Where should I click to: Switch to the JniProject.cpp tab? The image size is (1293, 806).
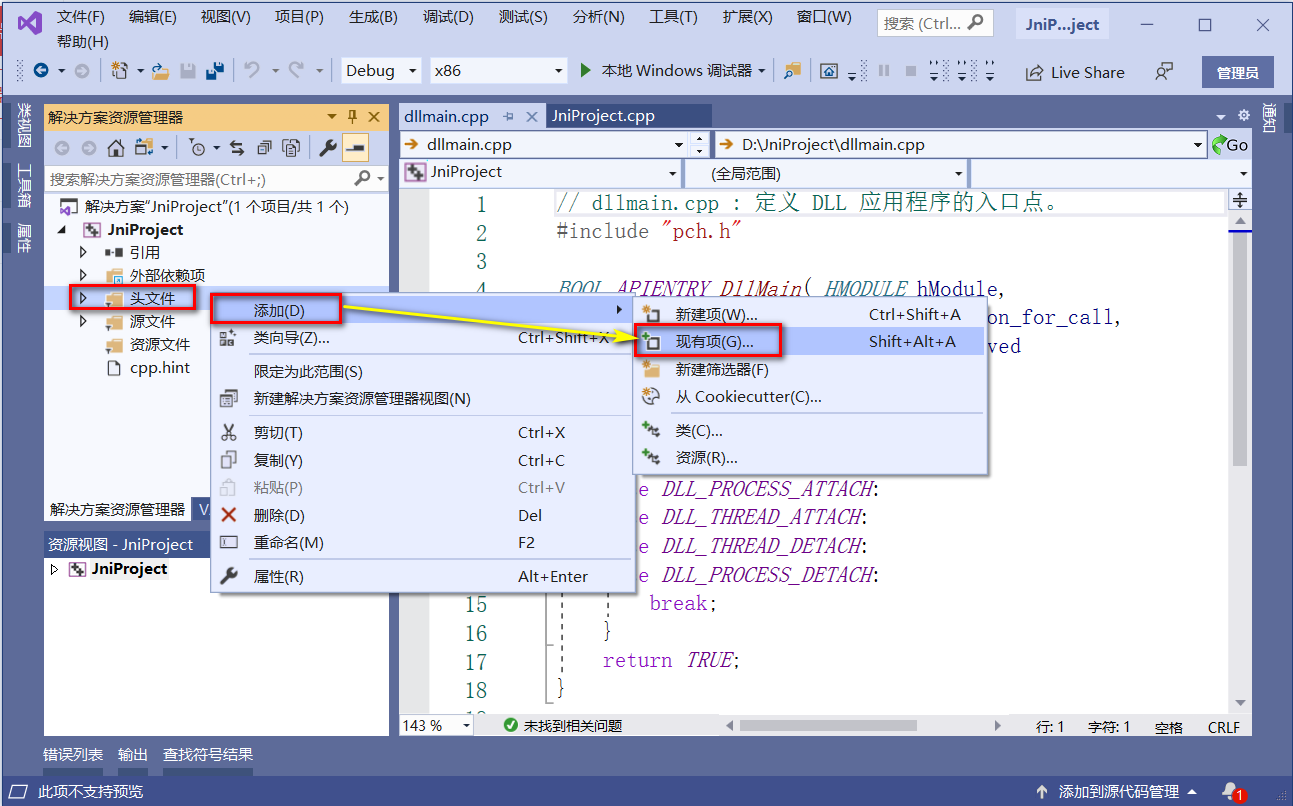(x=603, y=116)
